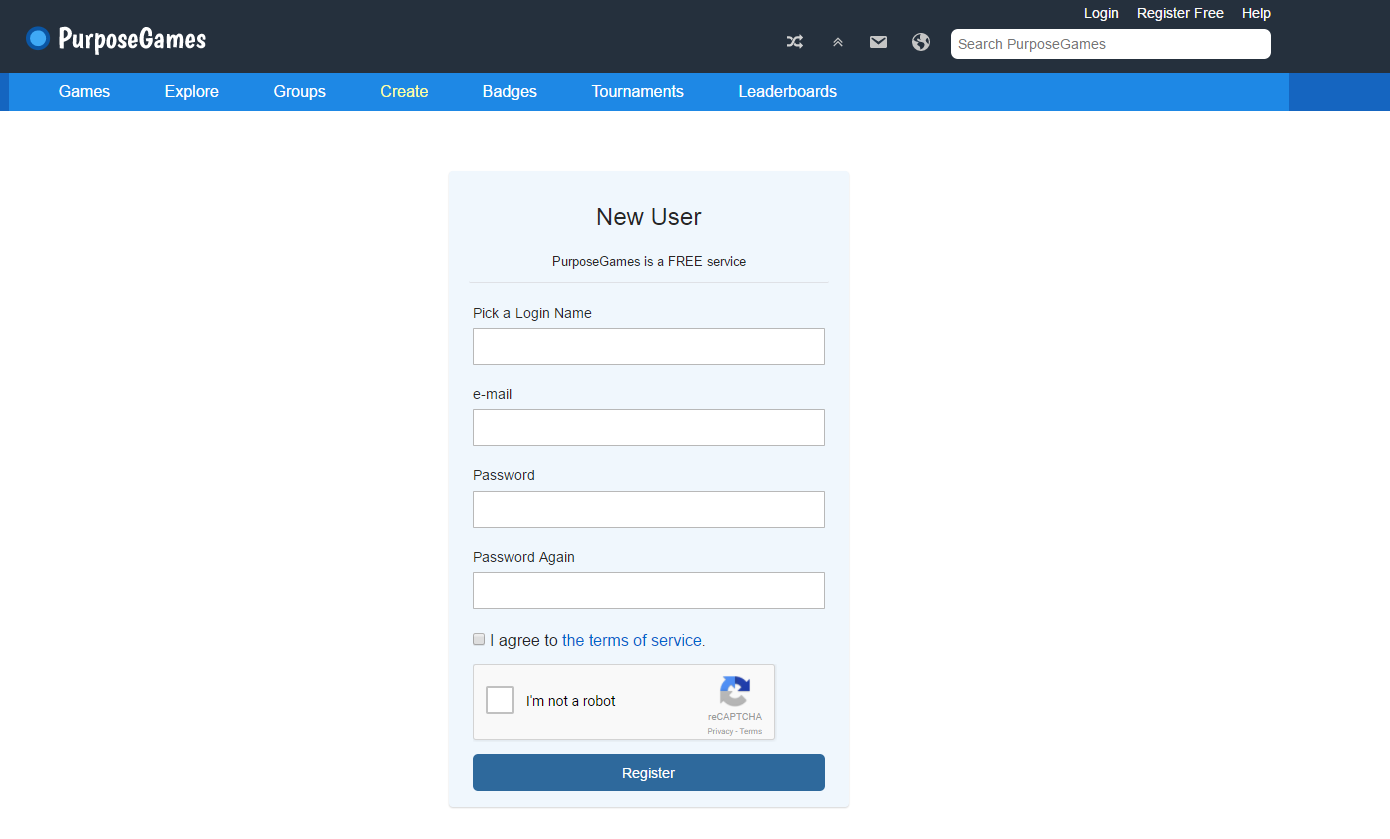Screen dimensions: 1390x839
Task: Focus the Pick a Login Name field
Action: pos(649,346)
